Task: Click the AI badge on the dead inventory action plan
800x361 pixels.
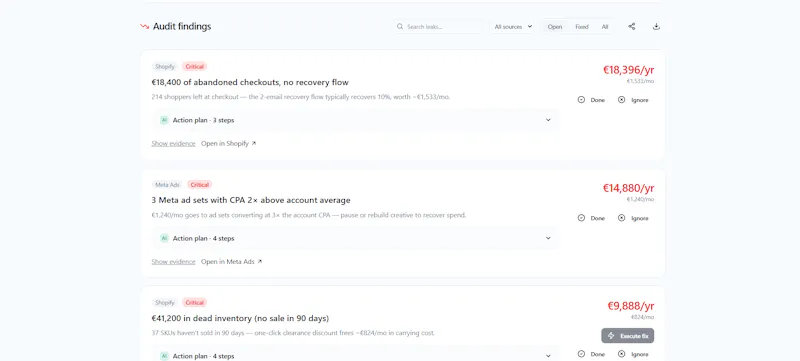Action: (164, 356)
